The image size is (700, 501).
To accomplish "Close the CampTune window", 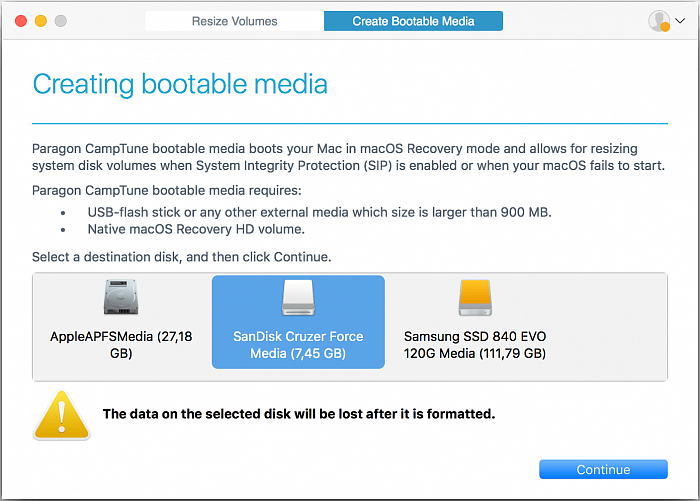I will click(x=21, y=21).
